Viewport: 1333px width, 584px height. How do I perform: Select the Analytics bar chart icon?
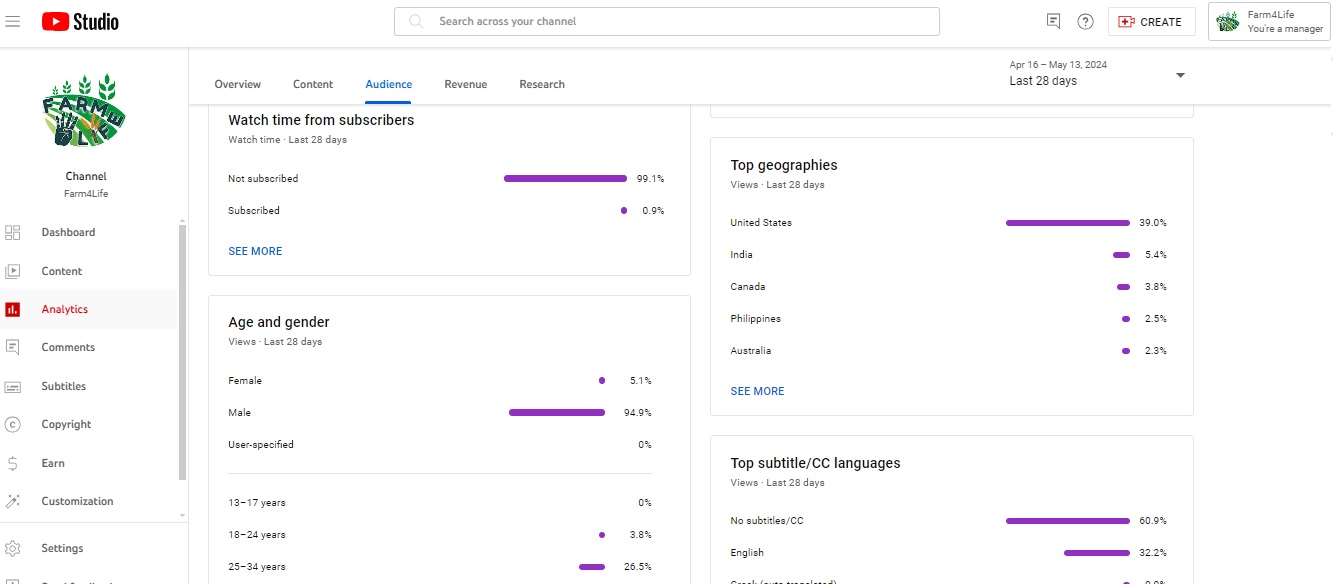[x=13, y=310]
